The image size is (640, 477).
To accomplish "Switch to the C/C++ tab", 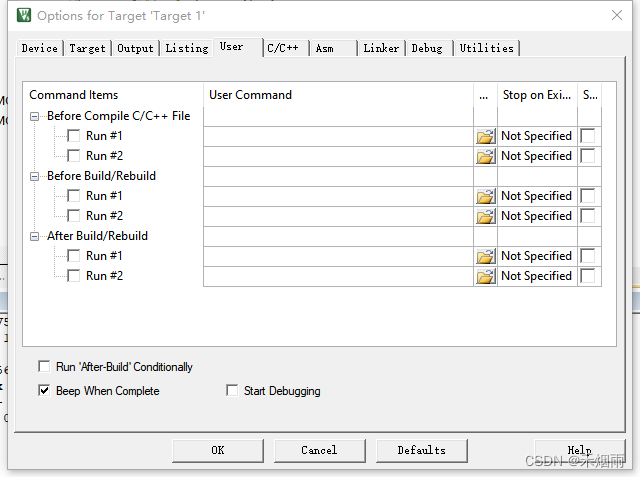I will 283,48.
